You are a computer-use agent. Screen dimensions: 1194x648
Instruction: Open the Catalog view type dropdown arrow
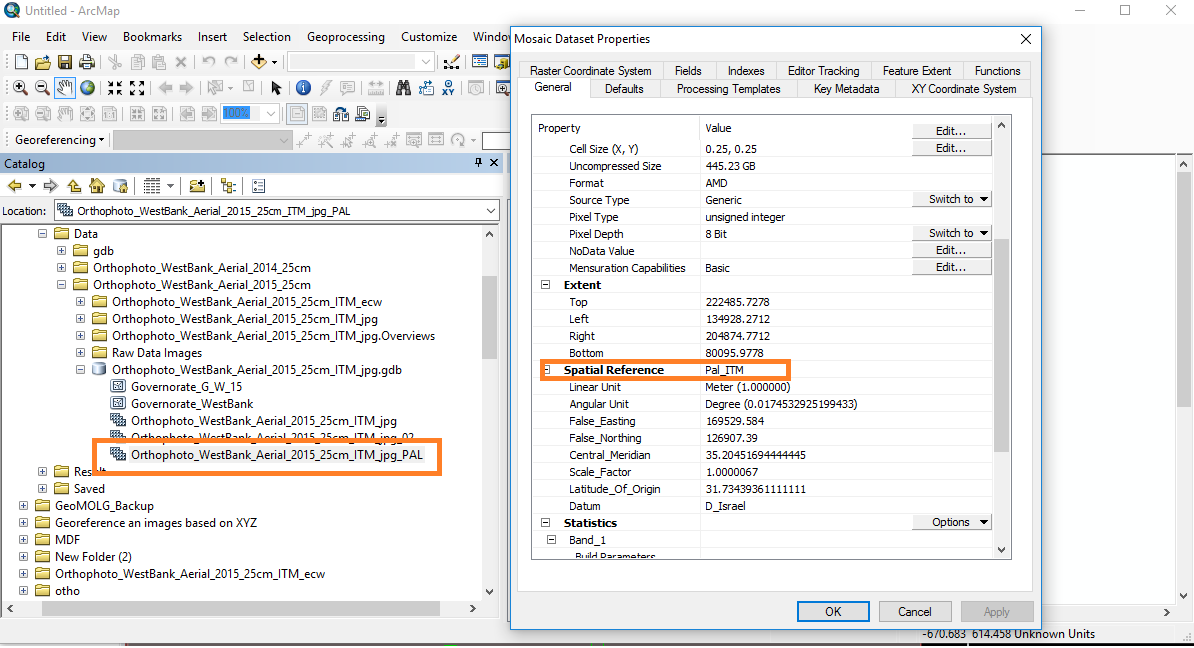pos(170,186)
